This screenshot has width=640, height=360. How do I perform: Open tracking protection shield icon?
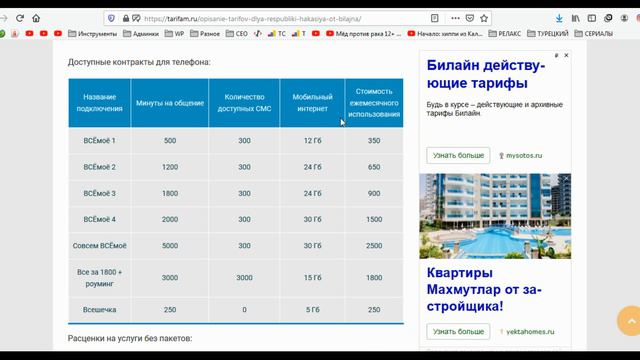111,18
